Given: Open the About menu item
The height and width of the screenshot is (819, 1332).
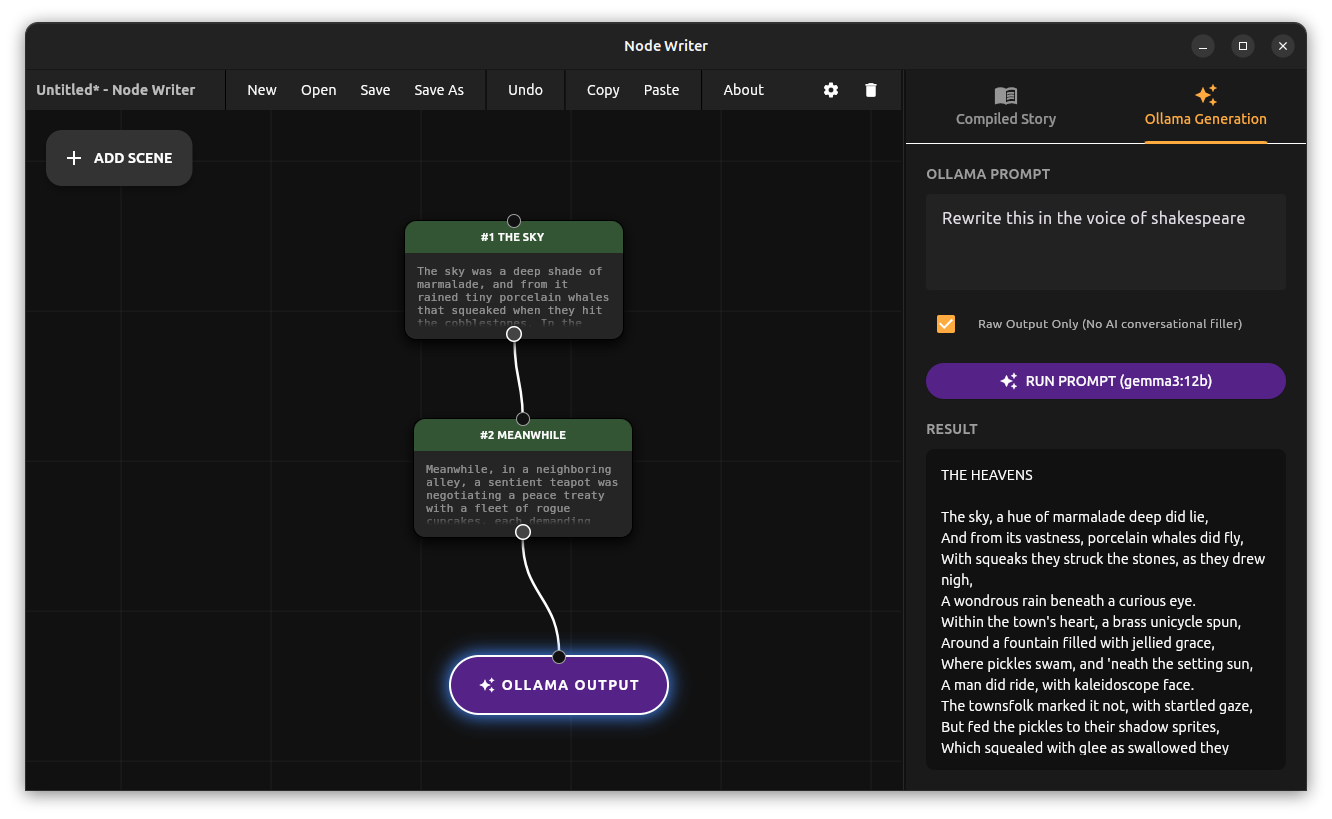Looking at the screenshot, I should point(743,90).
